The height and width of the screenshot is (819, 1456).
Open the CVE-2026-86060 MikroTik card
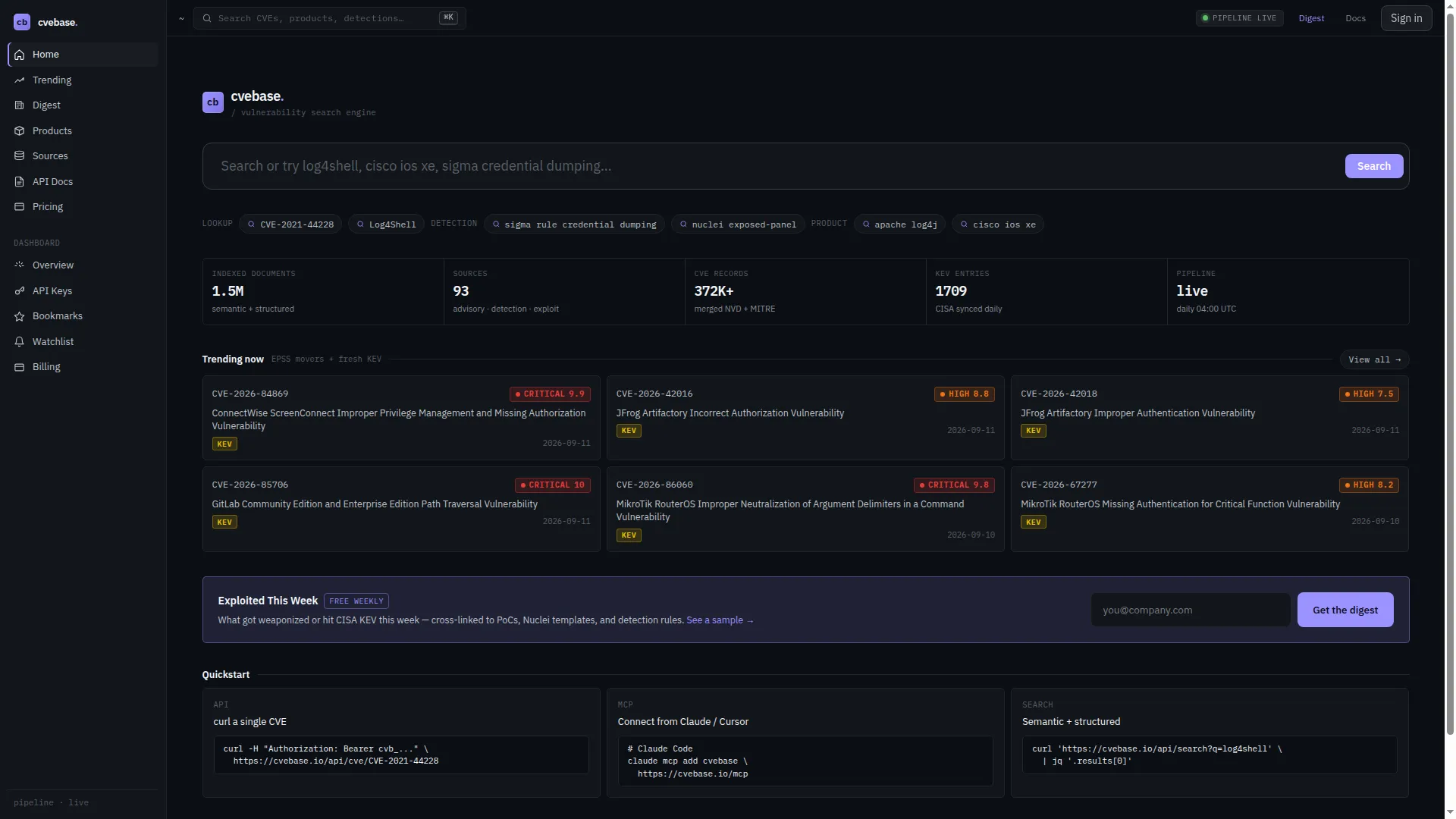(x=805, y=509)
